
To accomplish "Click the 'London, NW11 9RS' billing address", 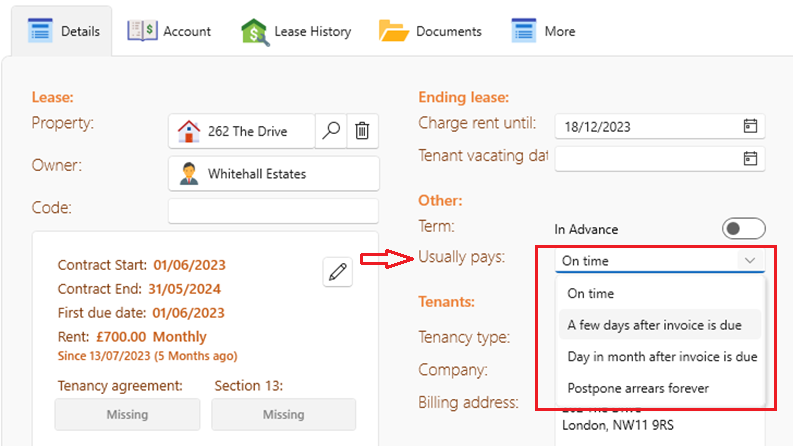I will (x=618, y=425).
